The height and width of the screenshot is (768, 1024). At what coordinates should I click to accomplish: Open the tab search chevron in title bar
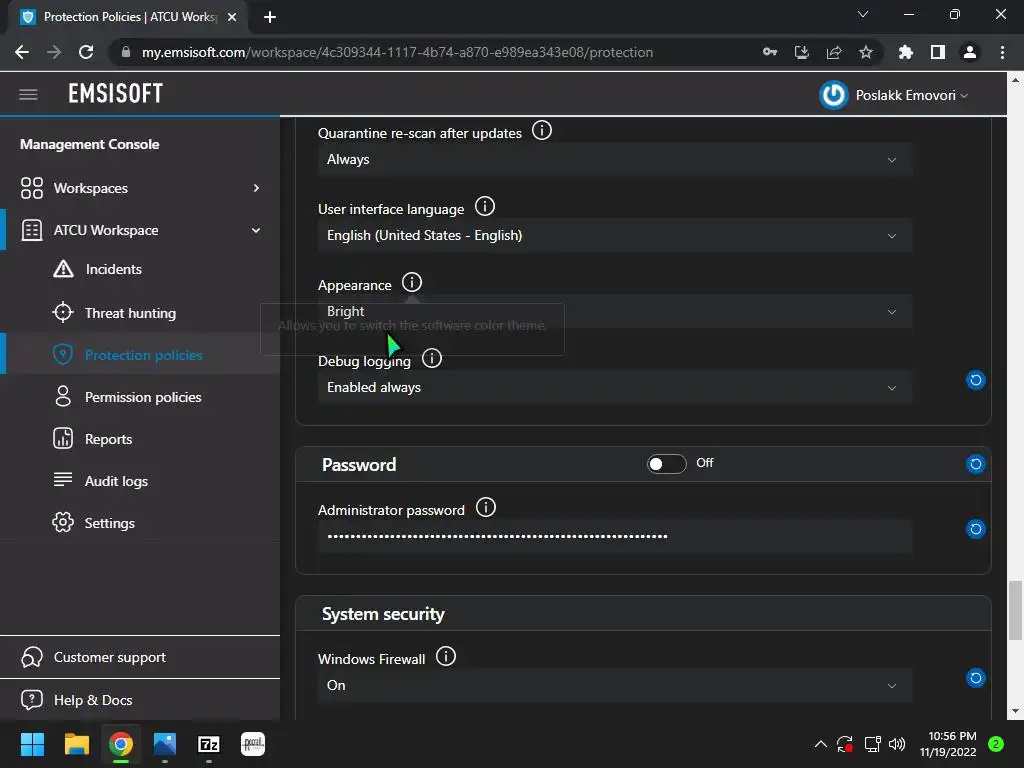[863, 14]
